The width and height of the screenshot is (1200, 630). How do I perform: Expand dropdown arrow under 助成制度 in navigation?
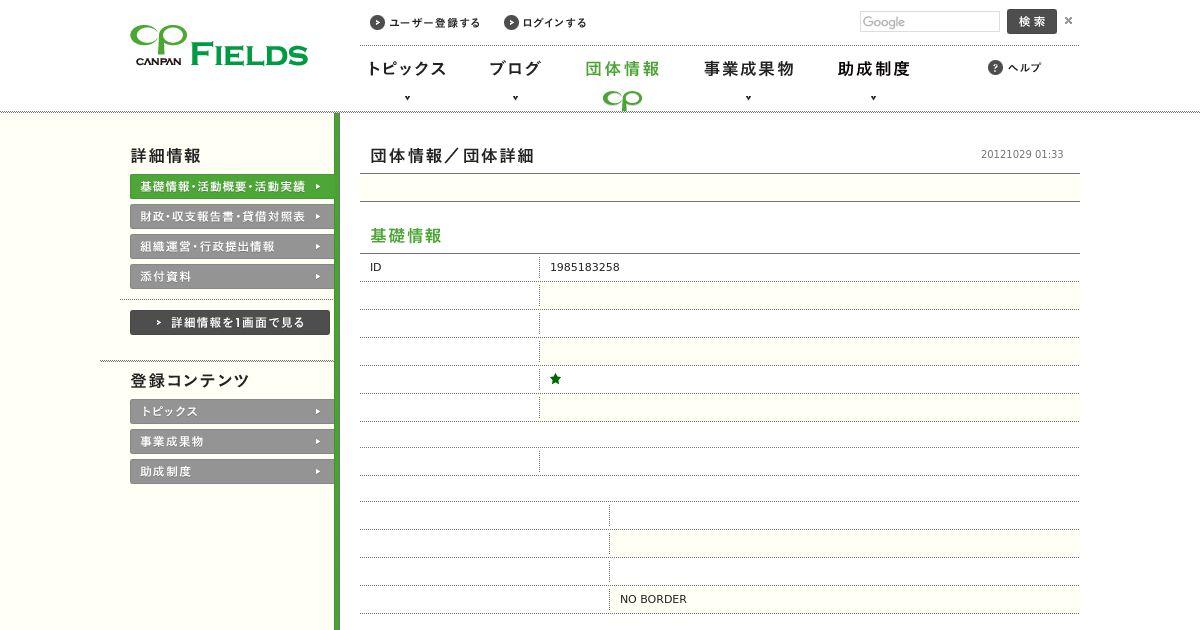pyautogui.click(x=873, y=98)
